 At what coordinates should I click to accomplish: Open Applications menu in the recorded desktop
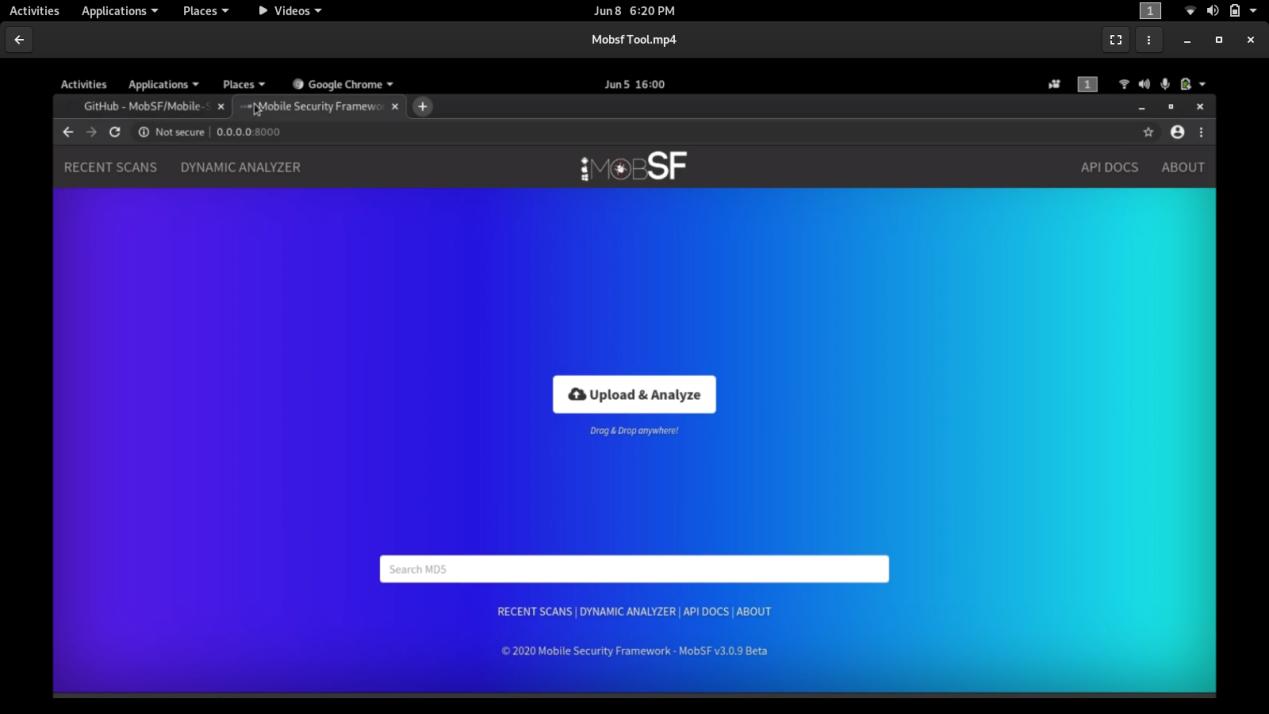pos(163,85)
